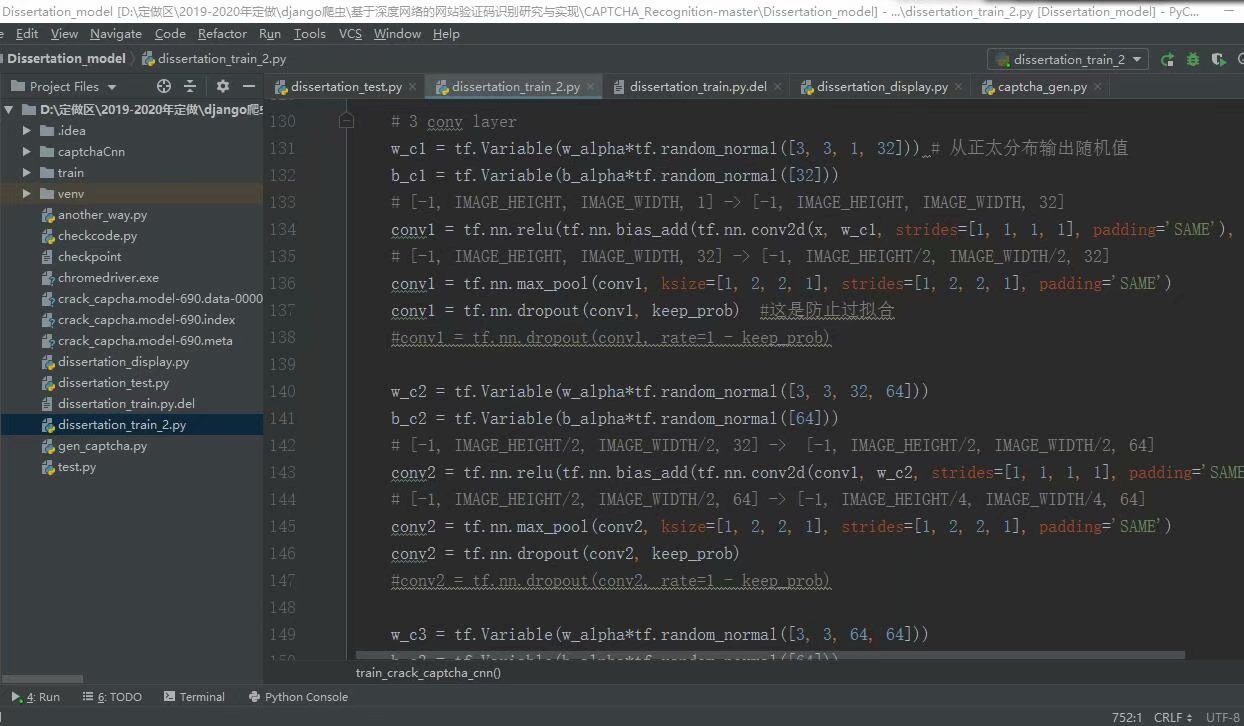Open the dissertation_train_2 run configuration dropdown
The width and height of the screenshot is (1244, 726).
click(1068, 60)
